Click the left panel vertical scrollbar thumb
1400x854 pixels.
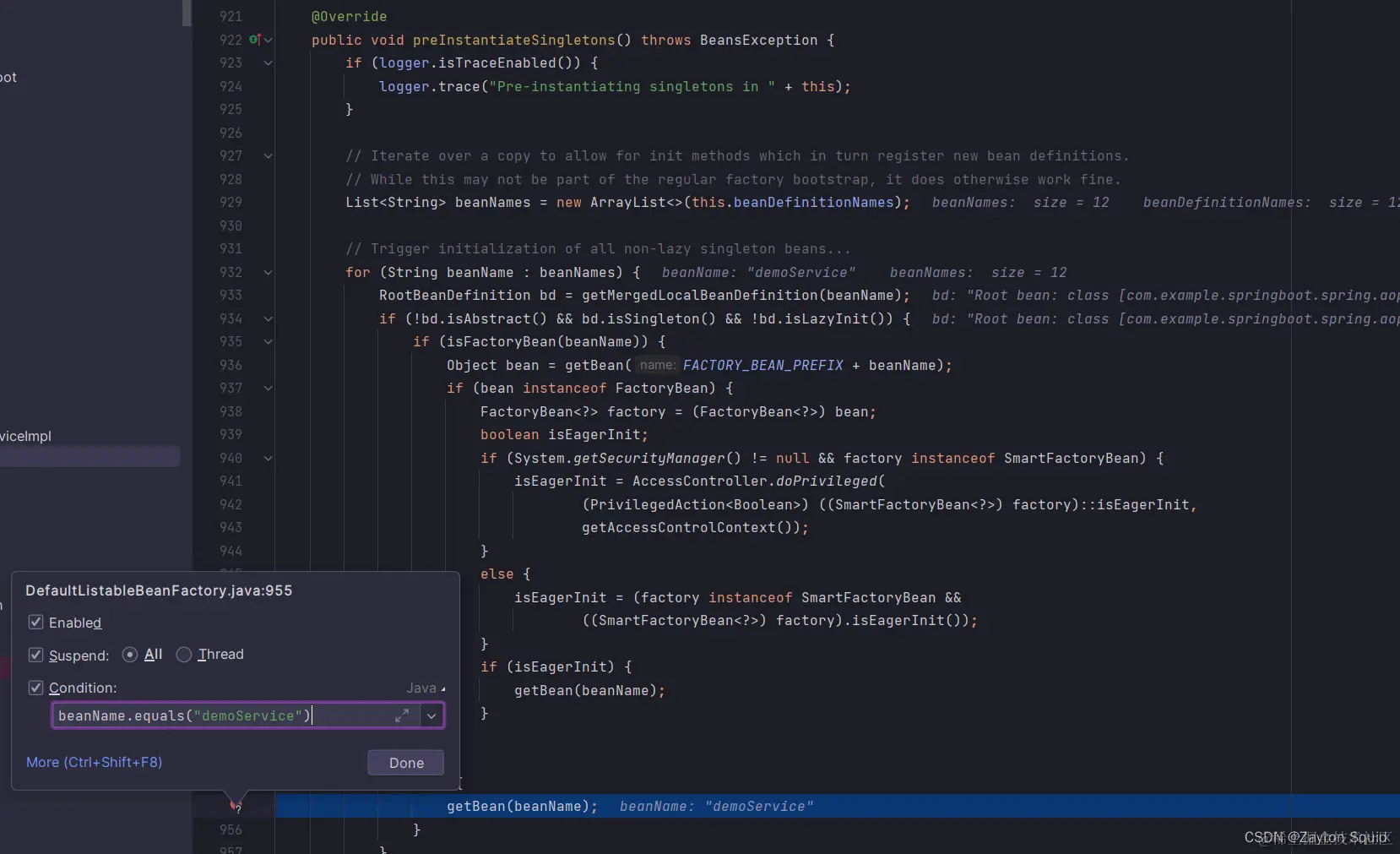click(x=187, y=13)
